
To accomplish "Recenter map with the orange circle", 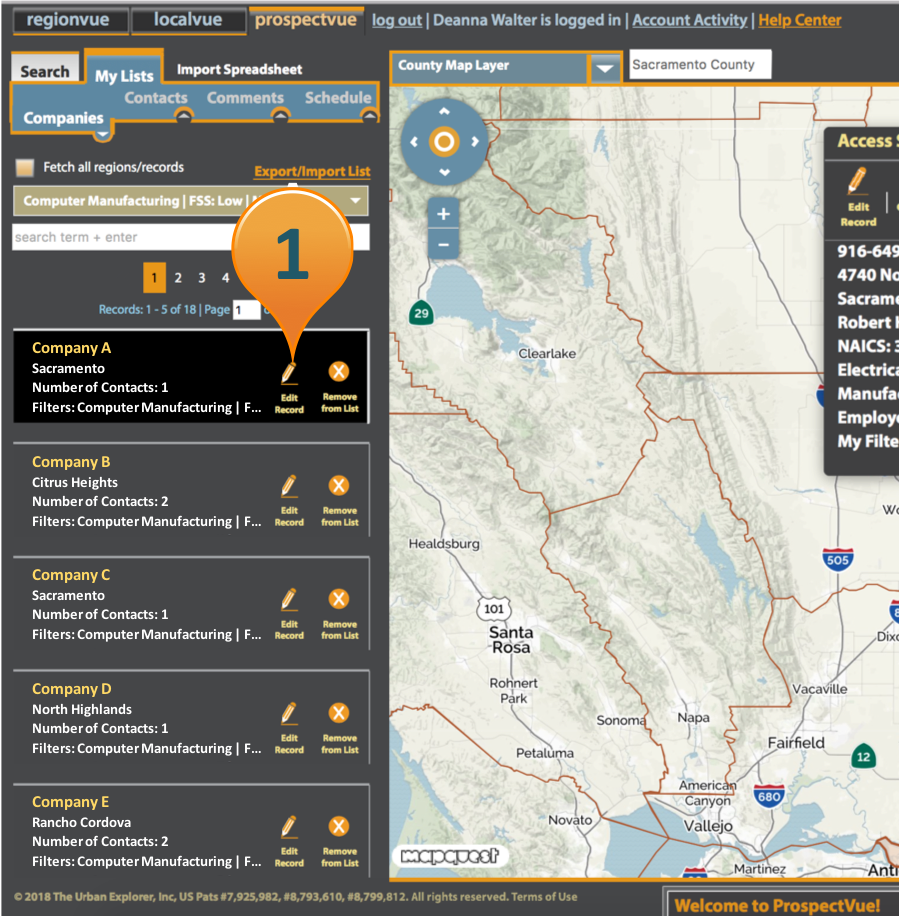I will (444, 141).
